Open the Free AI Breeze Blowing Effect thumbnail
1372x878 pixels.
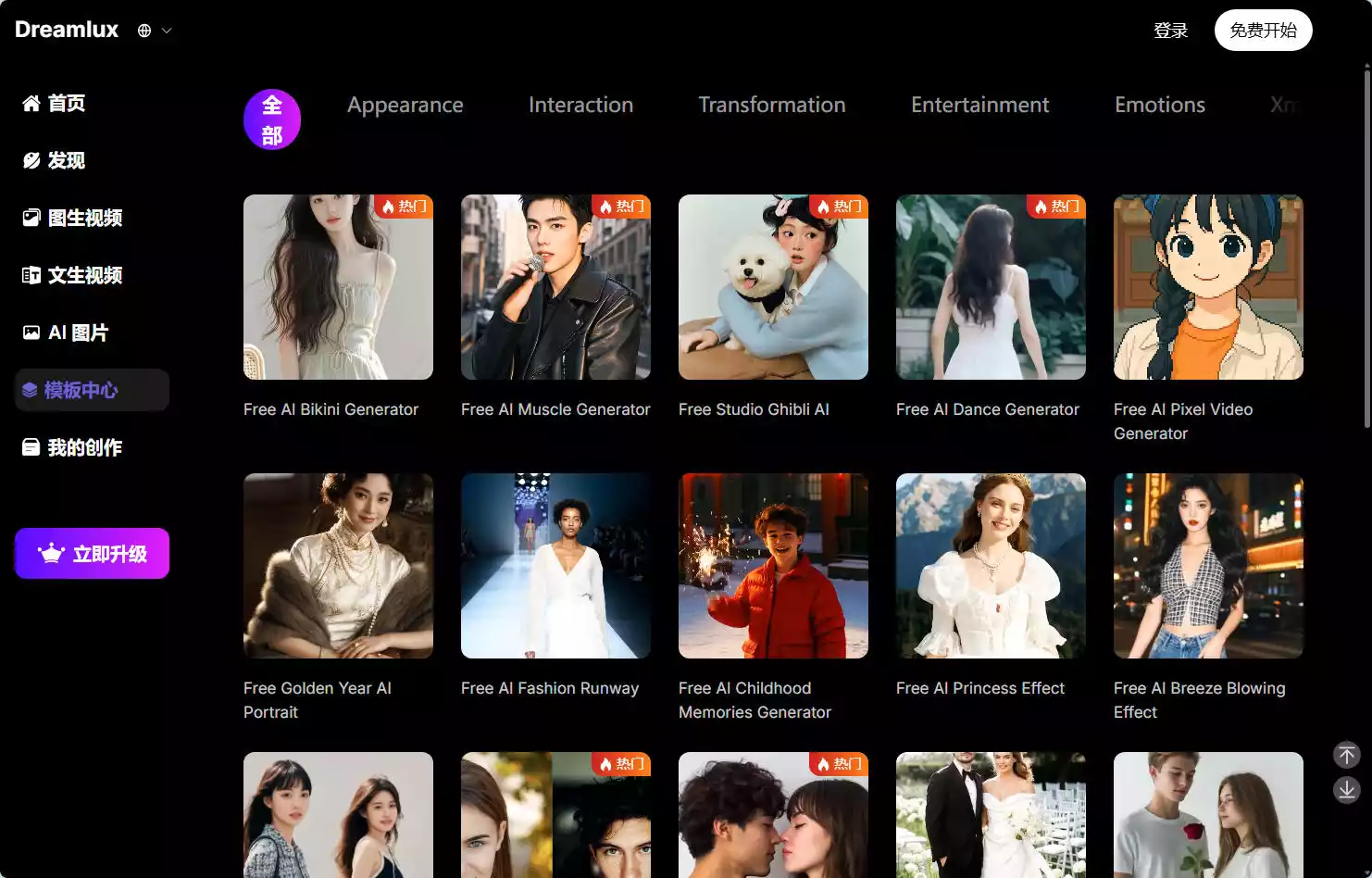click(1208, 566)
